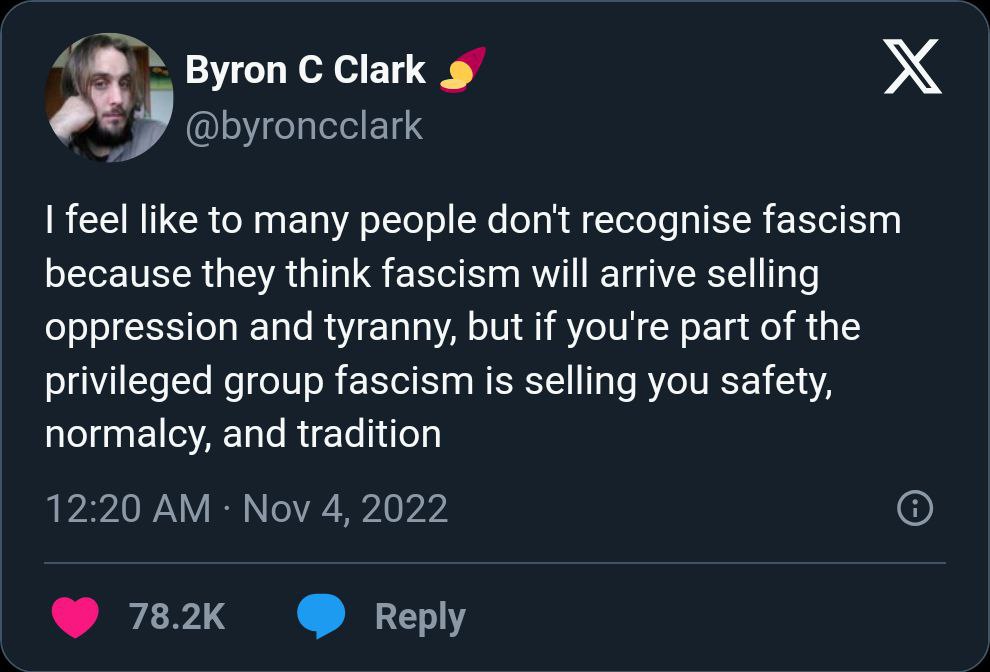990x672 pixels.
Task: Click the 78.2K like count
Action: coord(177,616)
